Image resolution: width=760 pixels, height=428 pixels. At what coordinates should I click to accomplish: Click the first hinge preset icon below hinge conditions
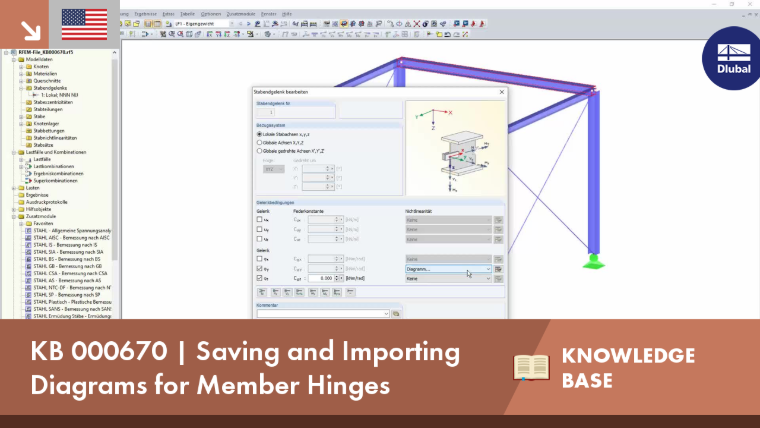pos(262,292)
